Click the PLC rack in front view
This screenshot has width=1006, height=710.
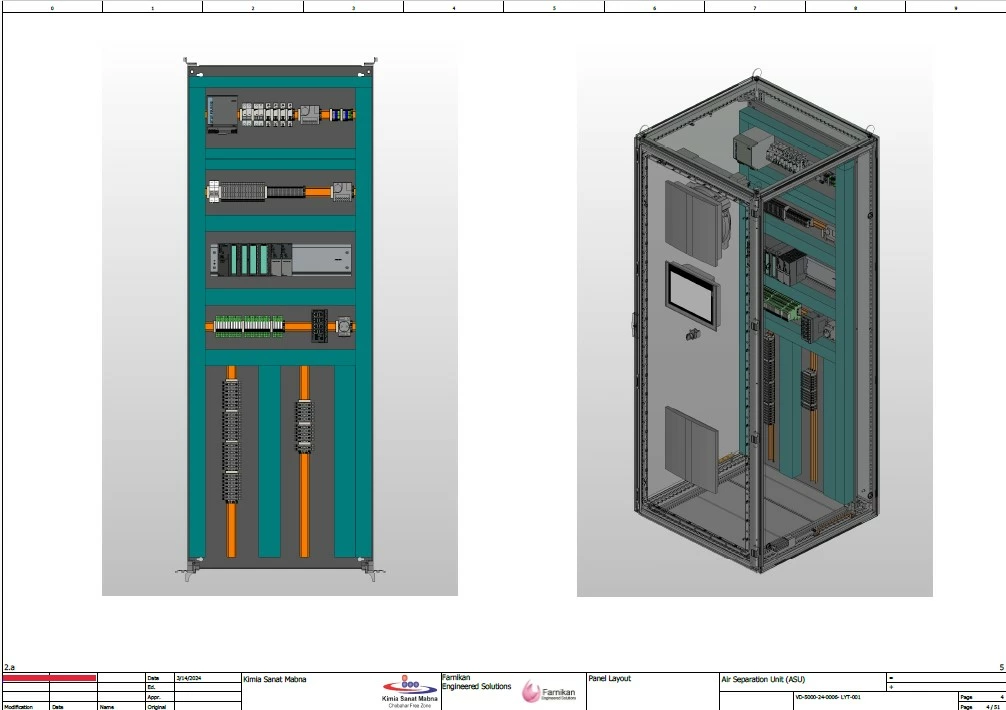tap(280, 259)
